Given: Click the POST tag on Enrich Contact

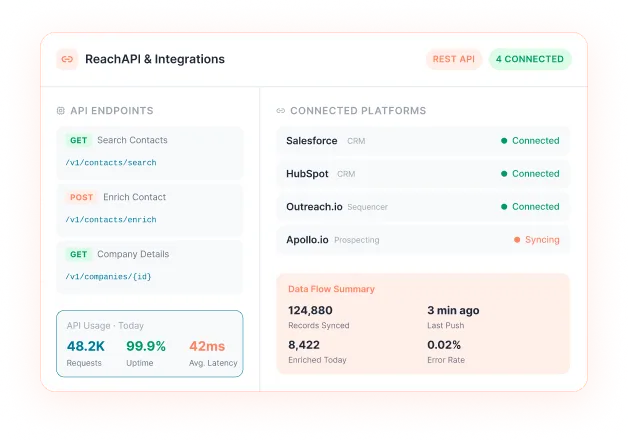Looking at the screenshot, I should (81, 197).
